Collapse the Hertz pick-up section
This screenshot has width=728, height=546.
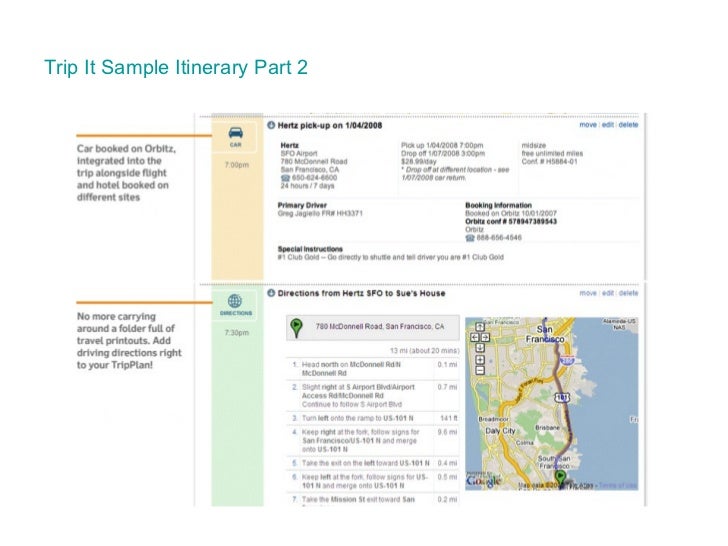tap(271, 125)
